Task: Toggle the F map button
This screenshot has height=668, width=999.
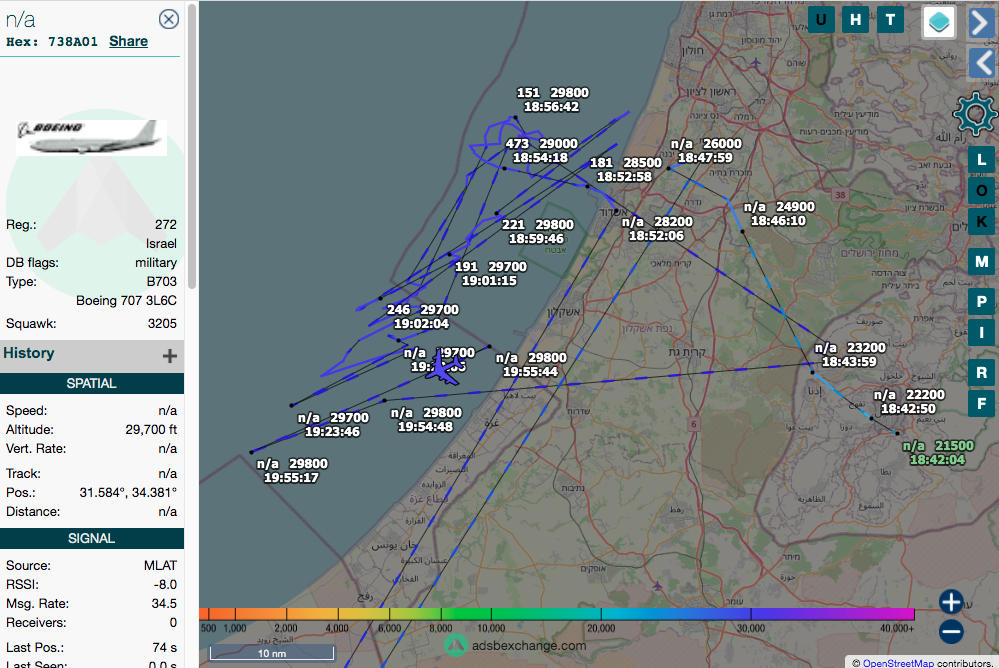Action: (x=981, y=403)
